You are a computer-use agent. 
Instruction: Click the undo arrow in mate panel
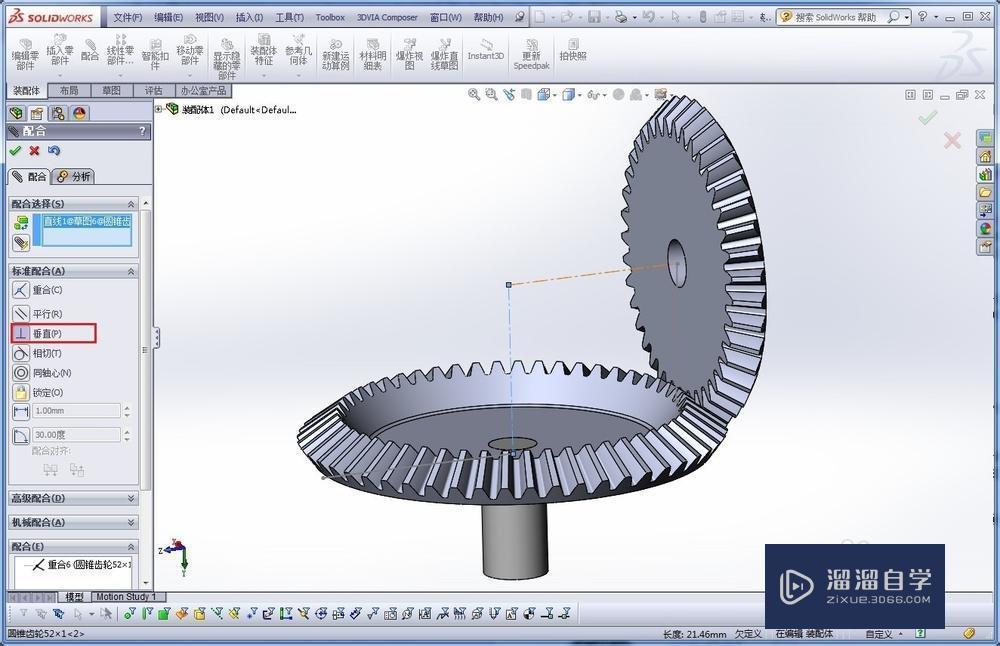pyautogui.click(x=54, y=150)
